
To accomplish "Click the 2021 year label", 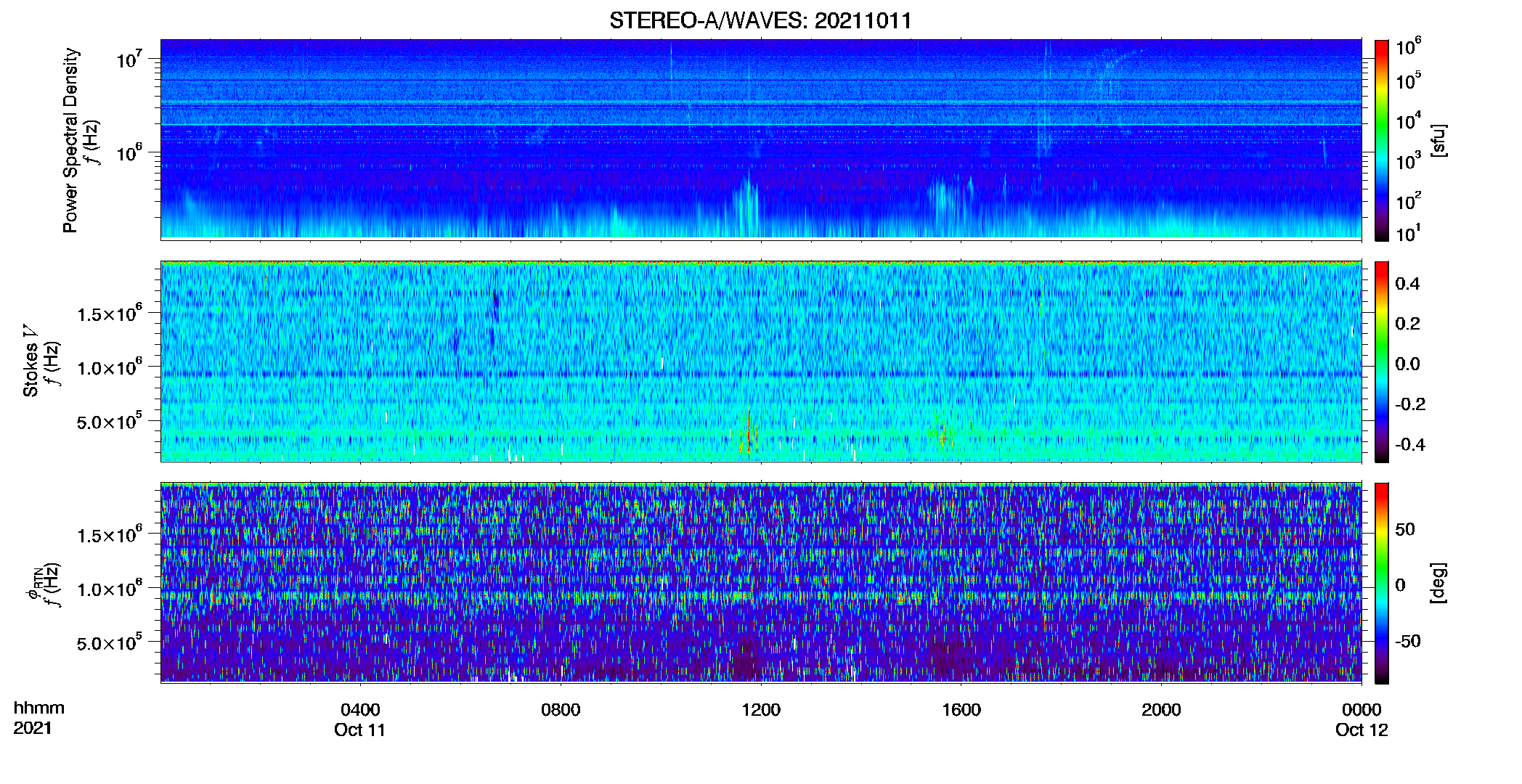I will (33, 728).
